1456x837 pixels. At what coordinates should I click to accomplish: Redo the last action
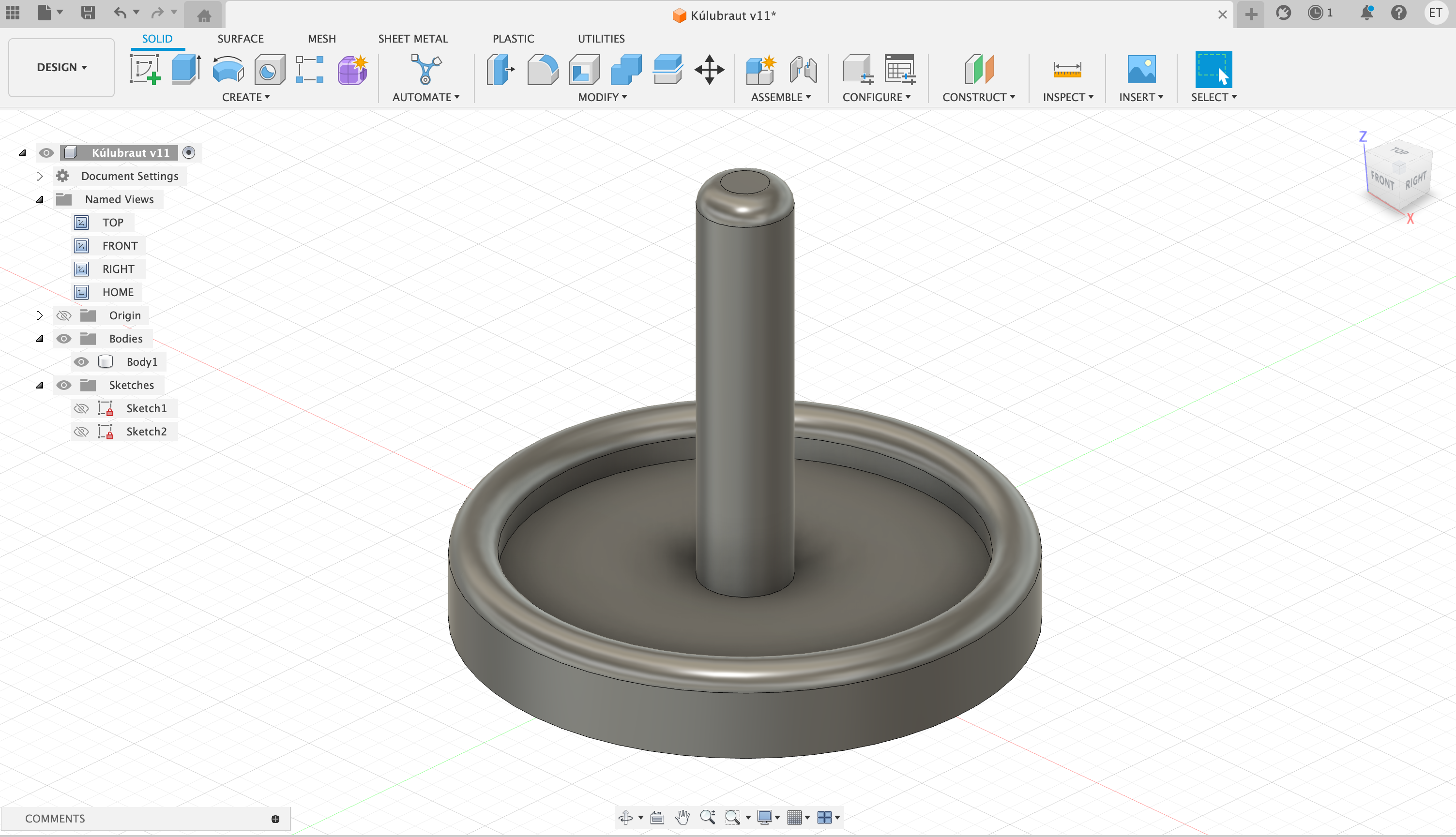(x=157, y=13)
